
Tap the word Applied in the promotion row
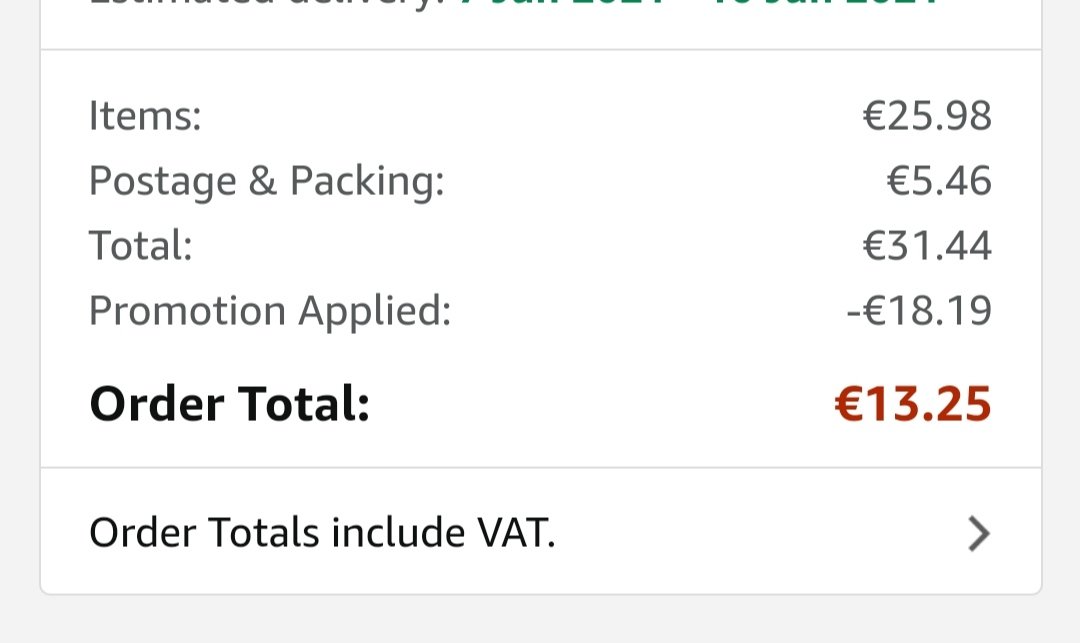point(375,311)
